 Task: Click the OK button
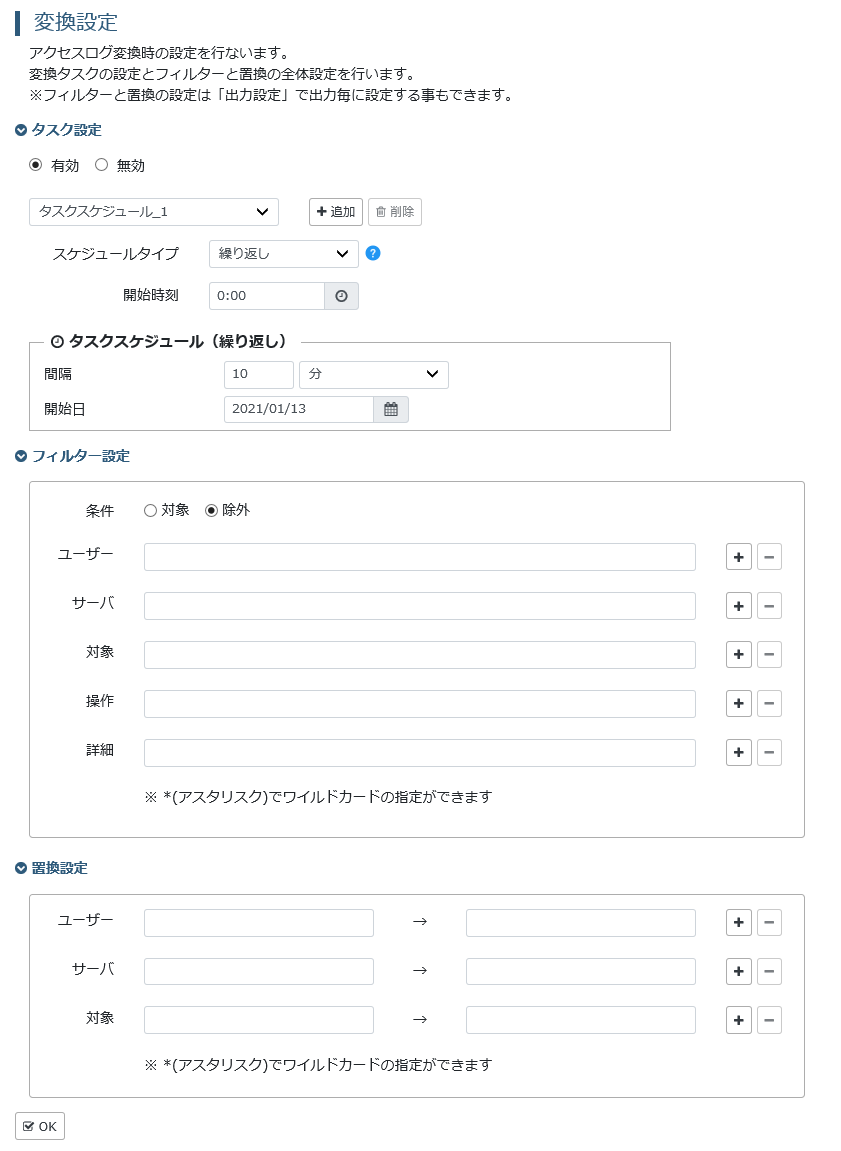click(x=40, y=1126)
